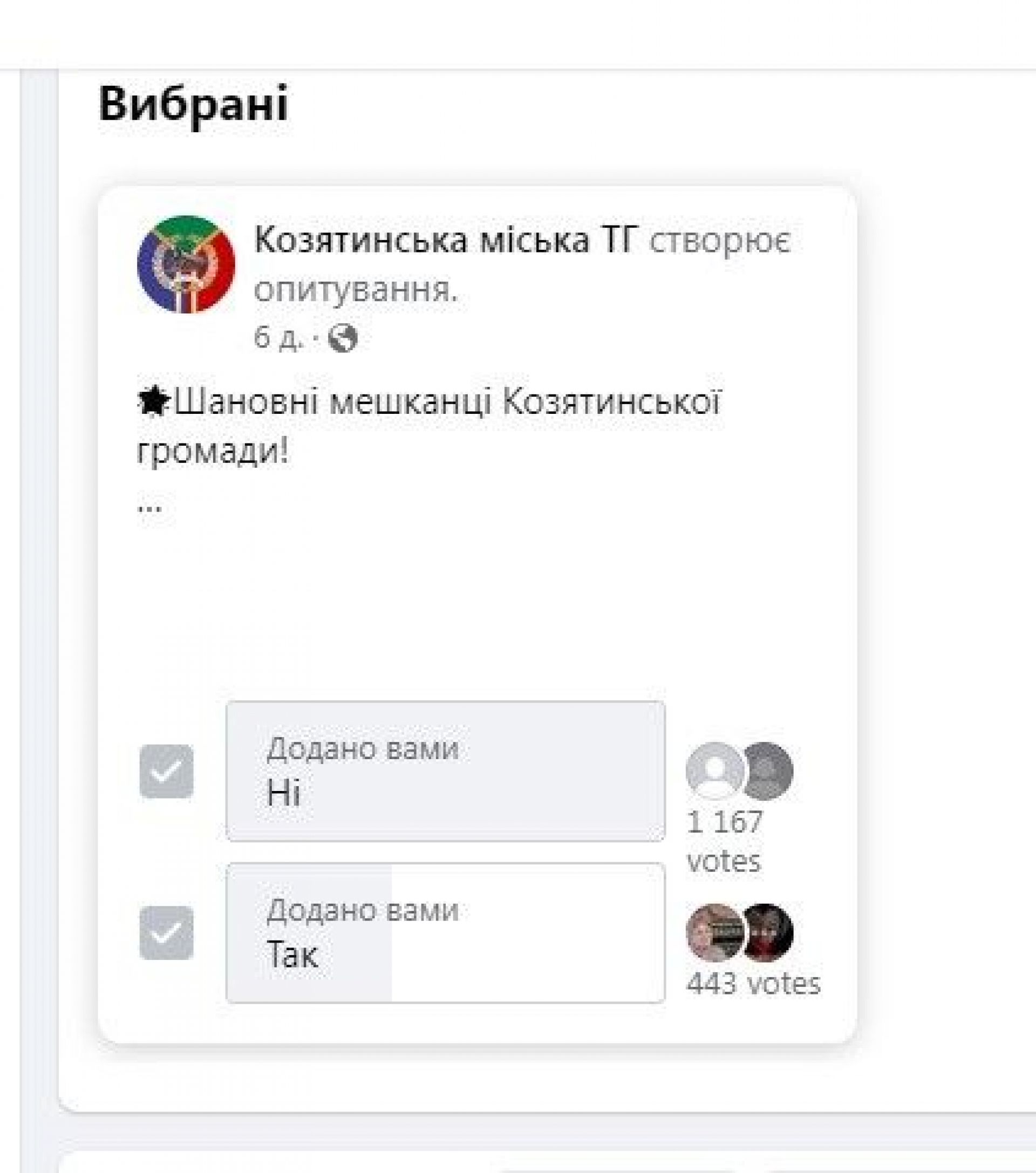Toggle the checkbox for the Ні option
Image resolution: width=1036 pixels, height=1173 pixels.
(x=166, y=771)
